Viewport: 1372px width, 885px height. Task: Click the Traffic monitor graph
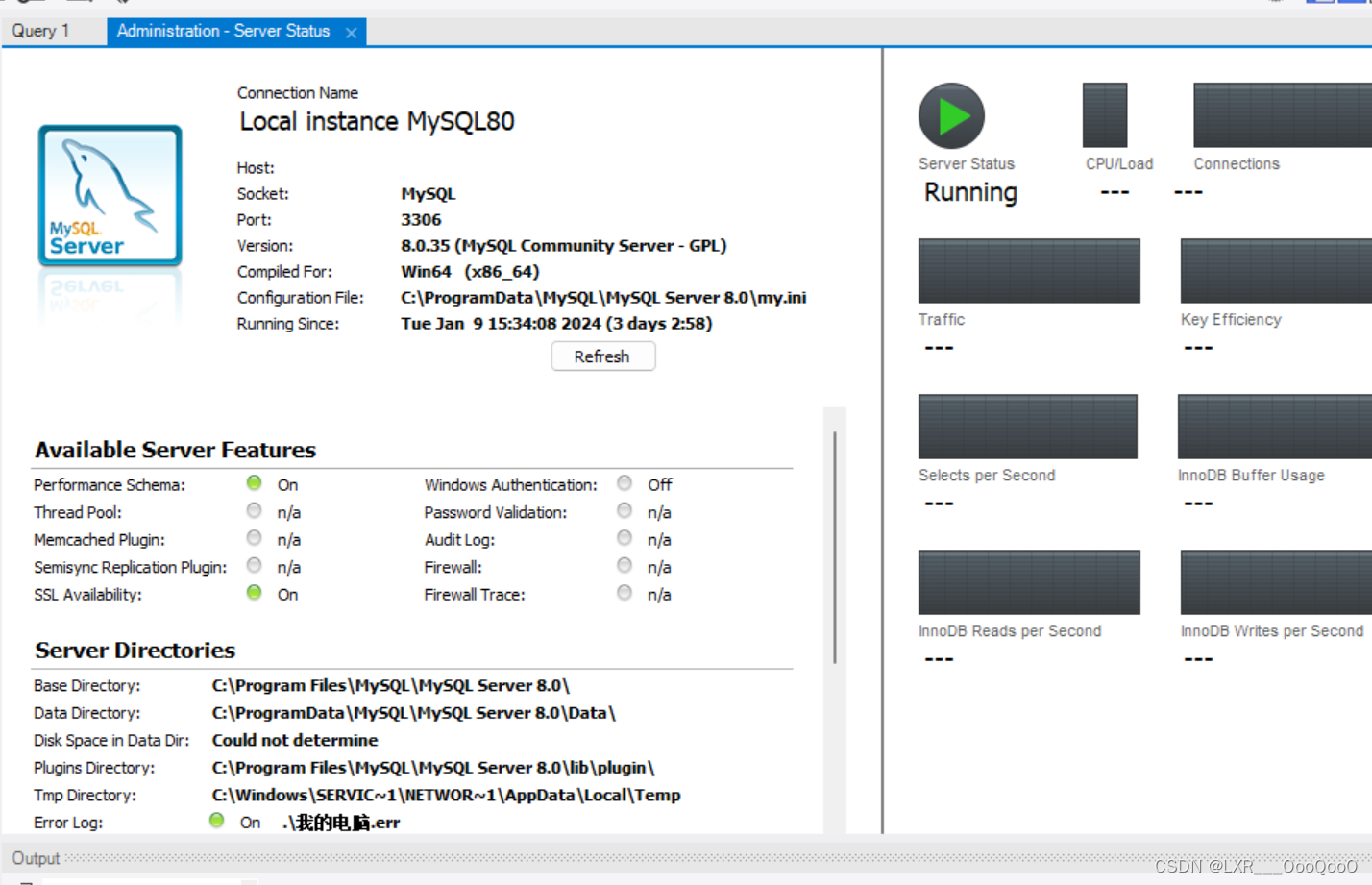click(1029, 271)
